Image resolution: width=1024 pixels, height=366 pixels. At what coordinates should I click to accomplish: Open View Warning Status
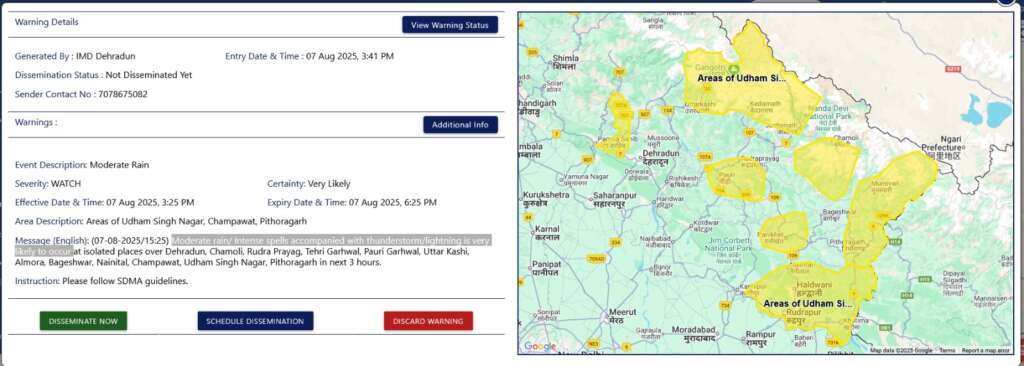450,25
